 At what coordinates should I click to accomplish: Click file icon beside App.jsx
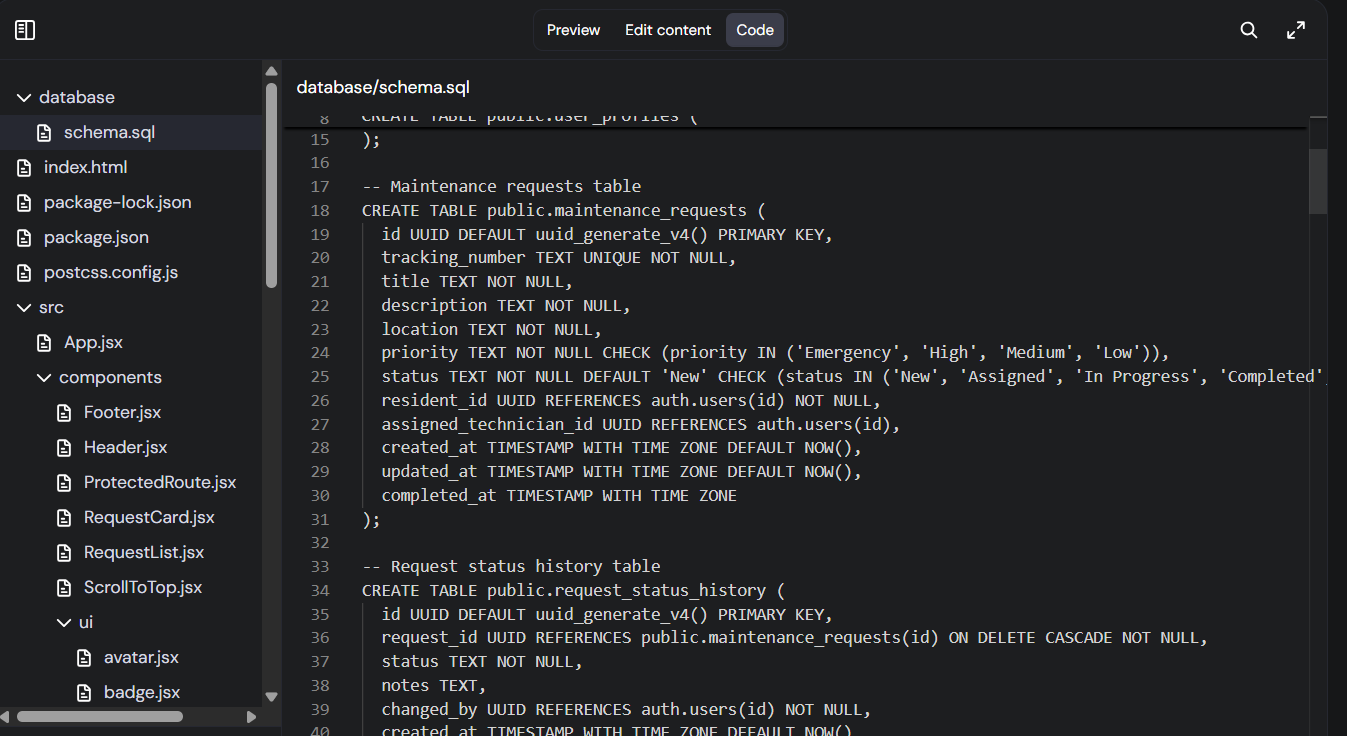(x=44, y=342)
